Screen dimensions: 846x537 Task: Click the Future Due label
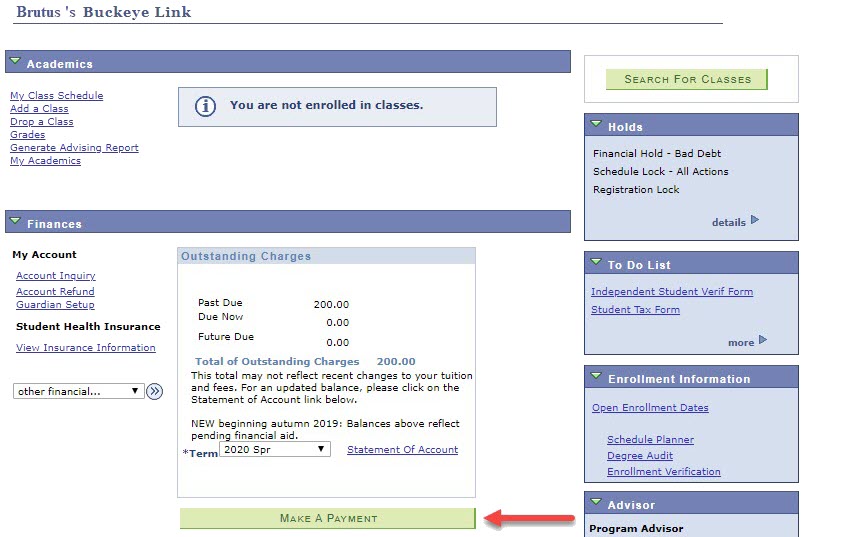pyautogui.click(x=226, y=337)
